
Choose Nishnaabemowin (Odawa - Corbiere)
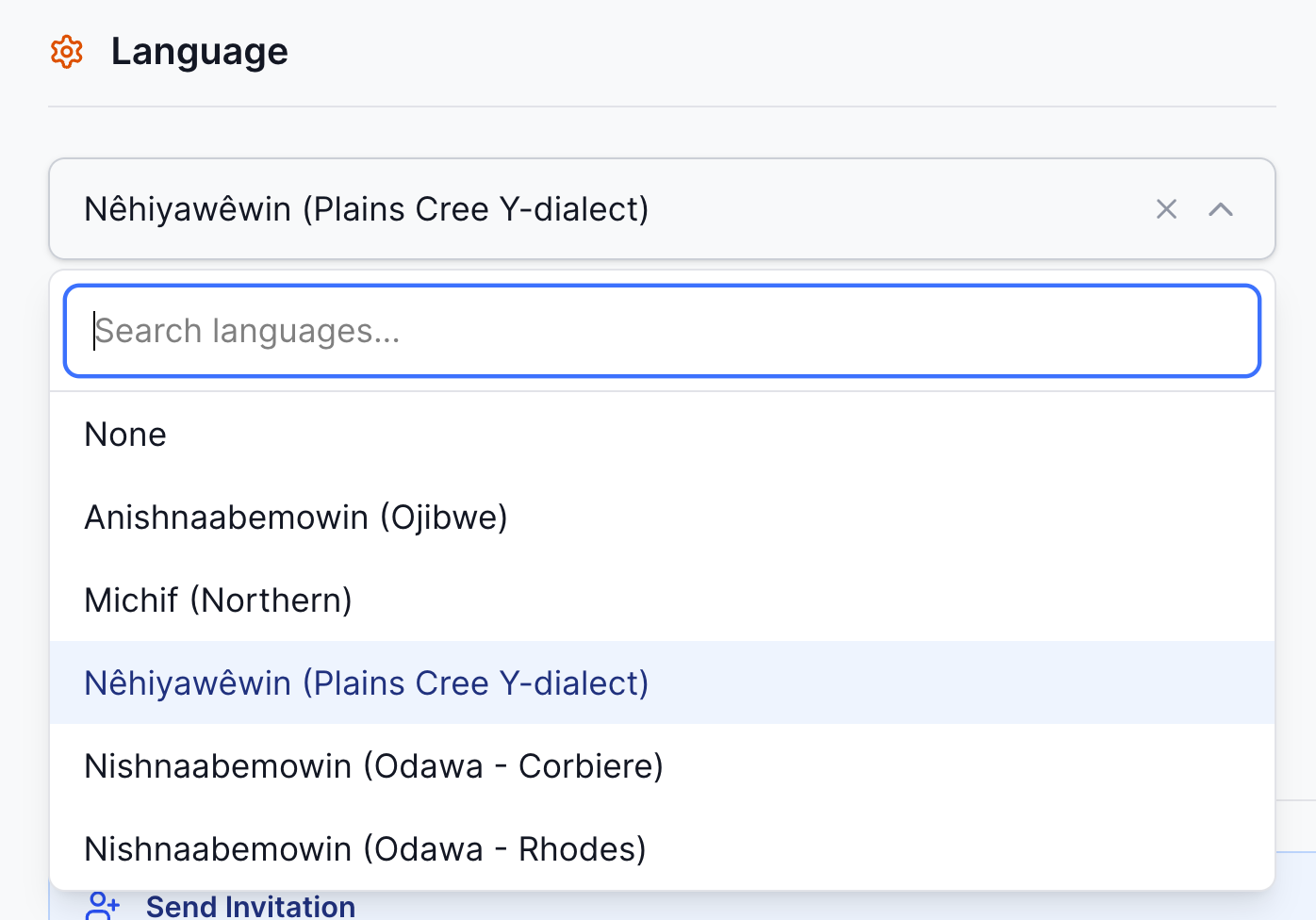373,766
